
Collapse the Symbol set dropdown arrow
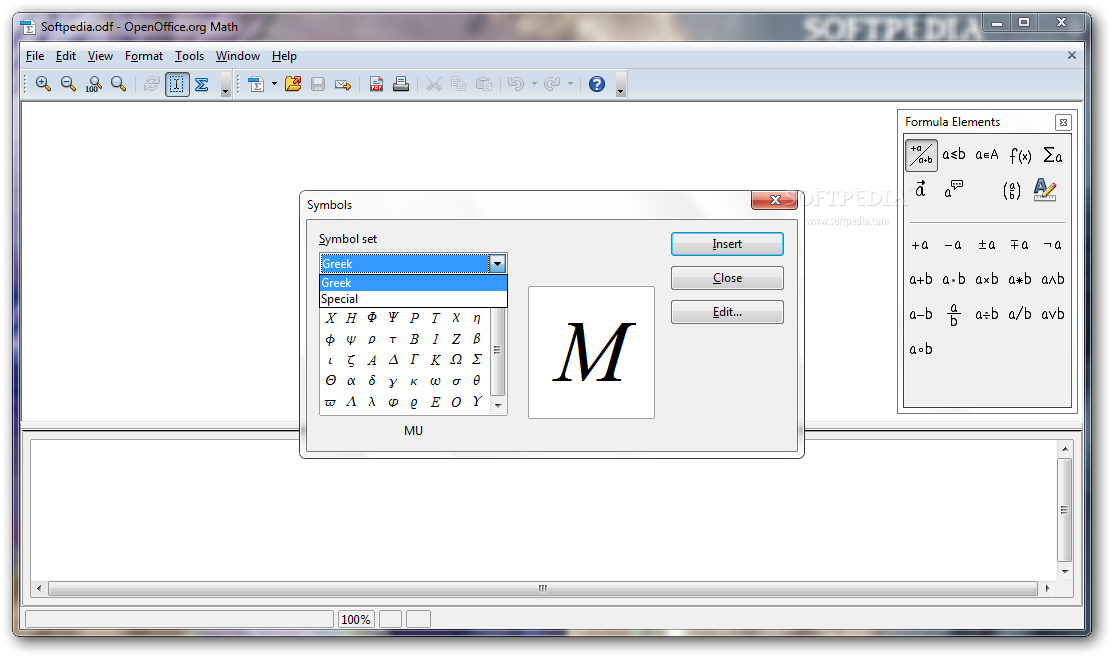pos(498,264)
